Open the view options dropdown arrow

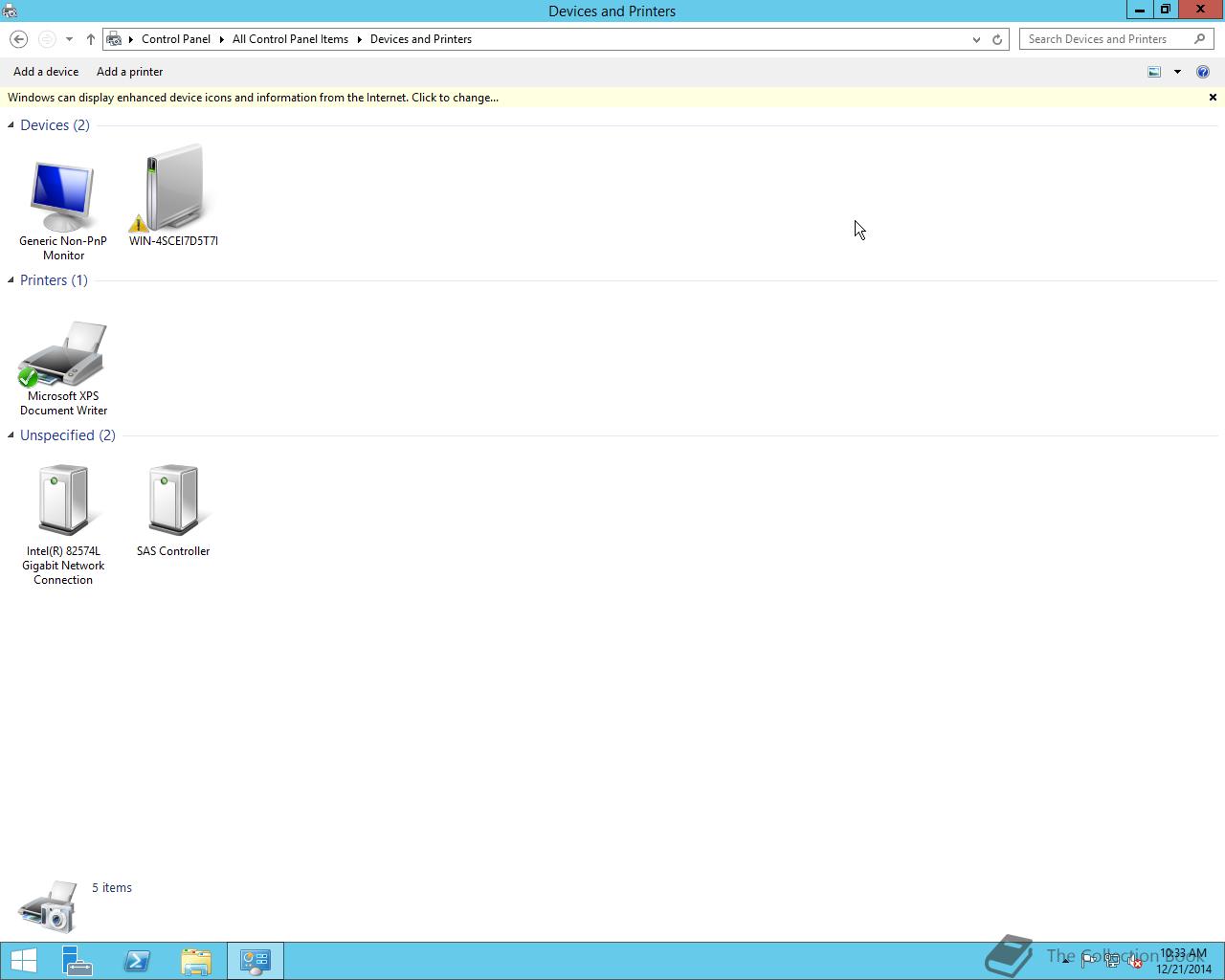click(x=1177, y=72)
